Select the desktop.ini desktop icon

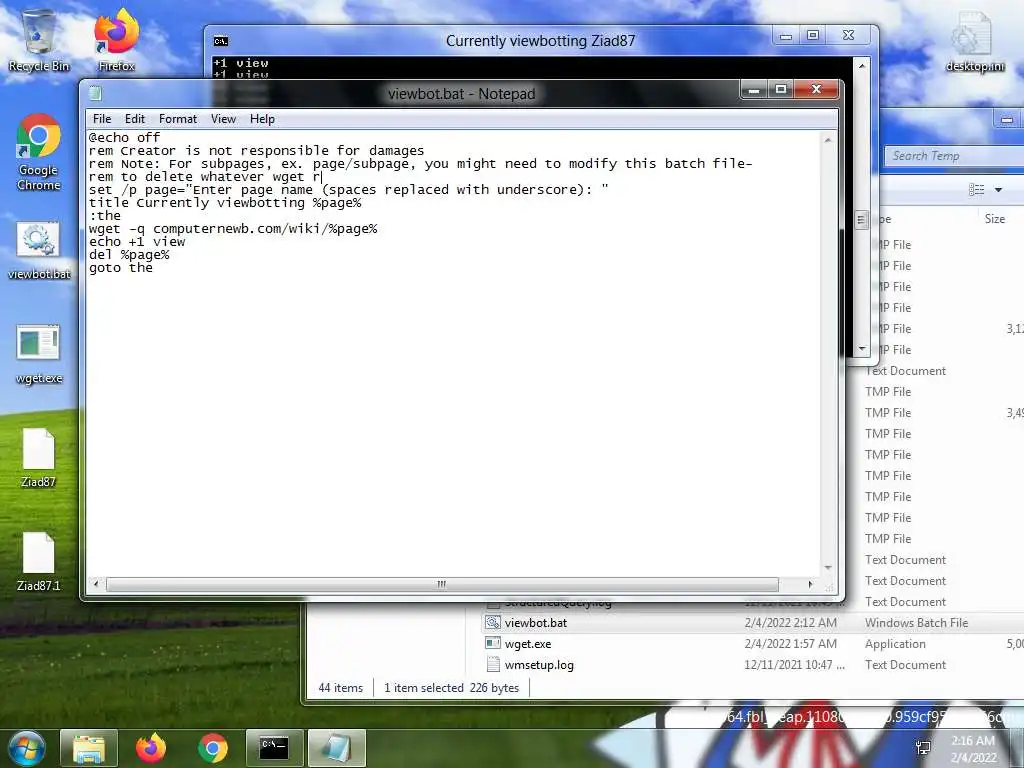pyautogui.click(x=974, y=39)
